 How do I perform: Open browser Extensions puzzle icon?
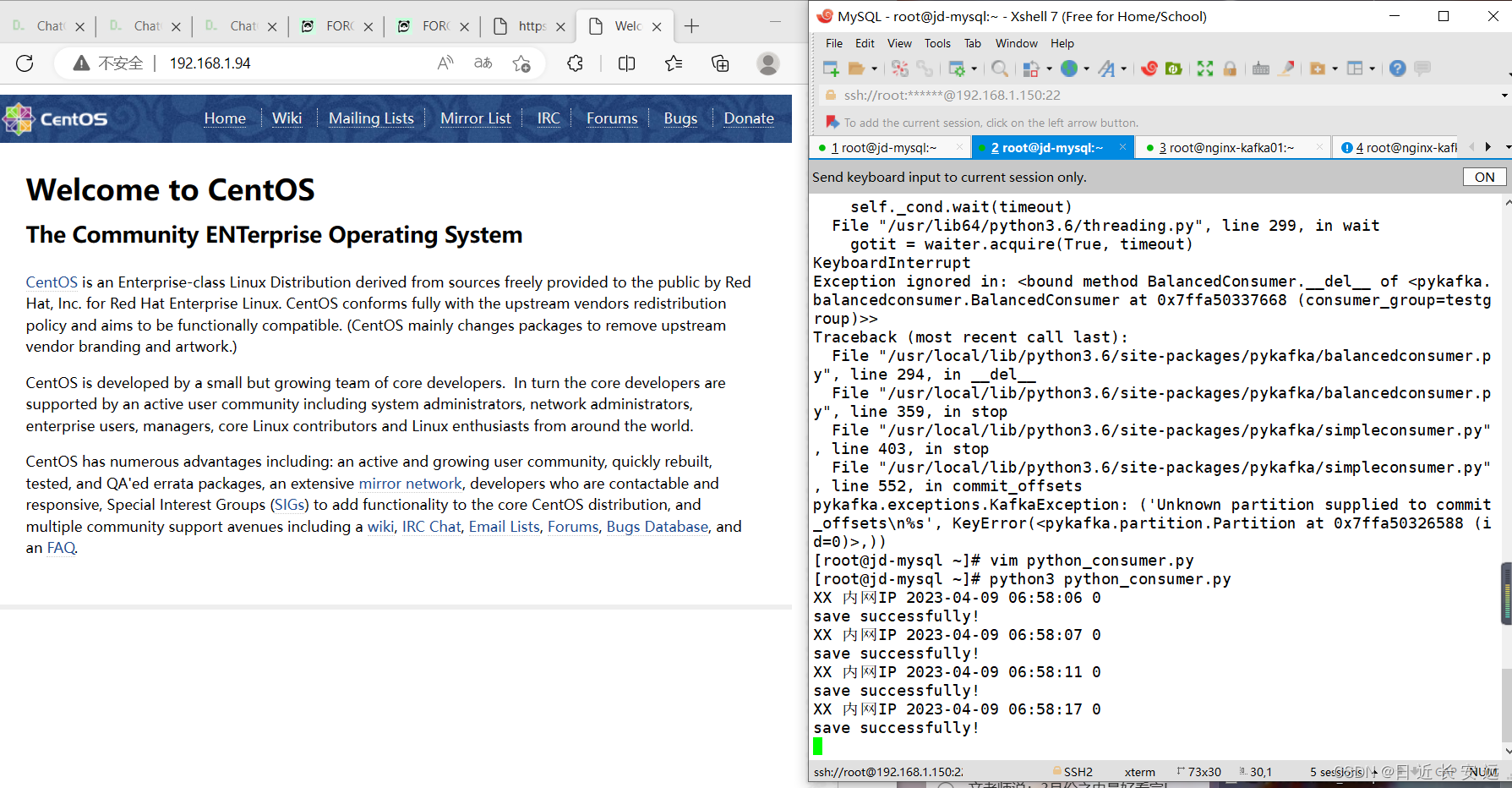[x=576, y=63]
